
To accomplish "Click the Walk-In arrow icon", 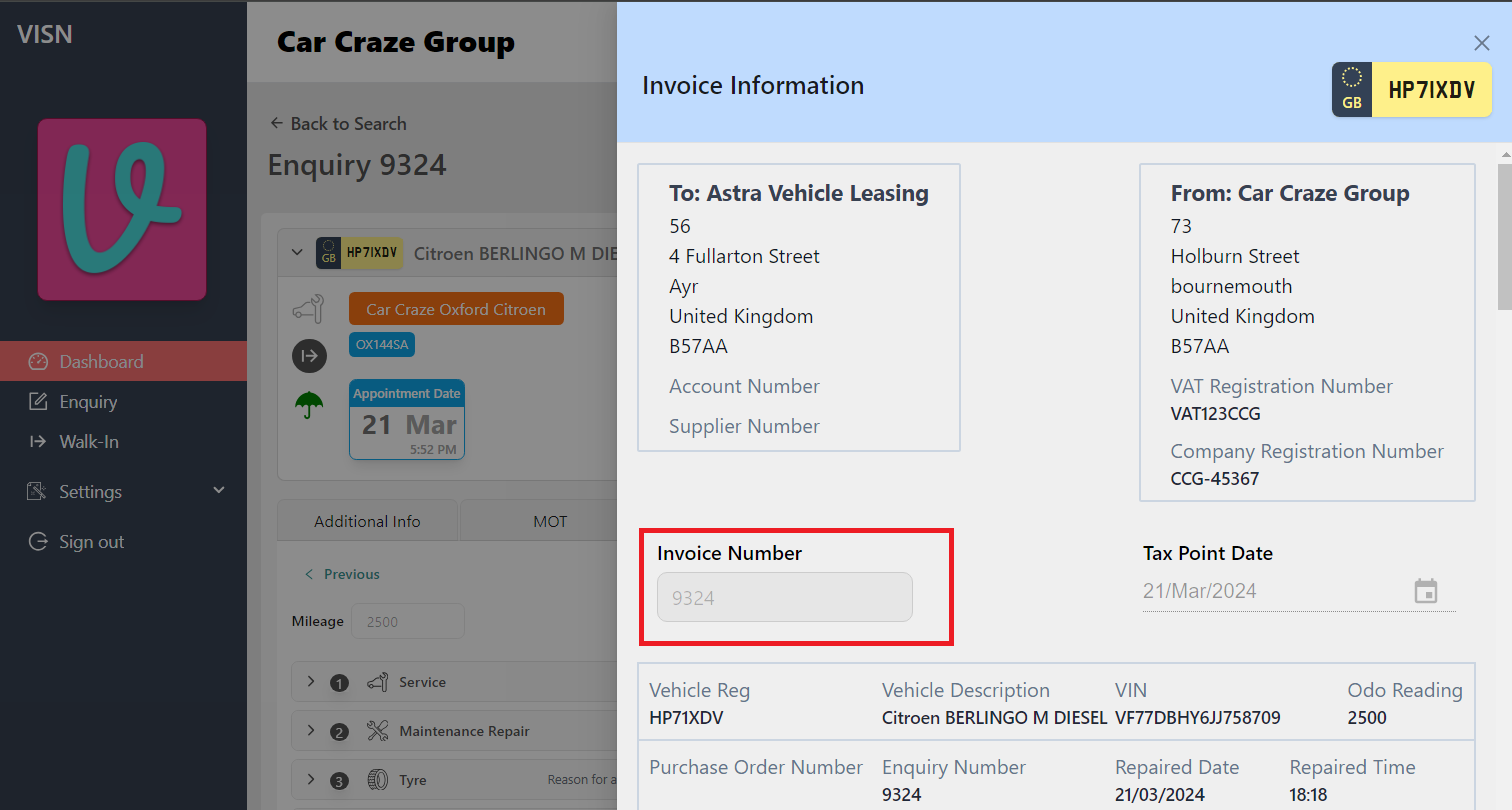I will coord(38,441).
